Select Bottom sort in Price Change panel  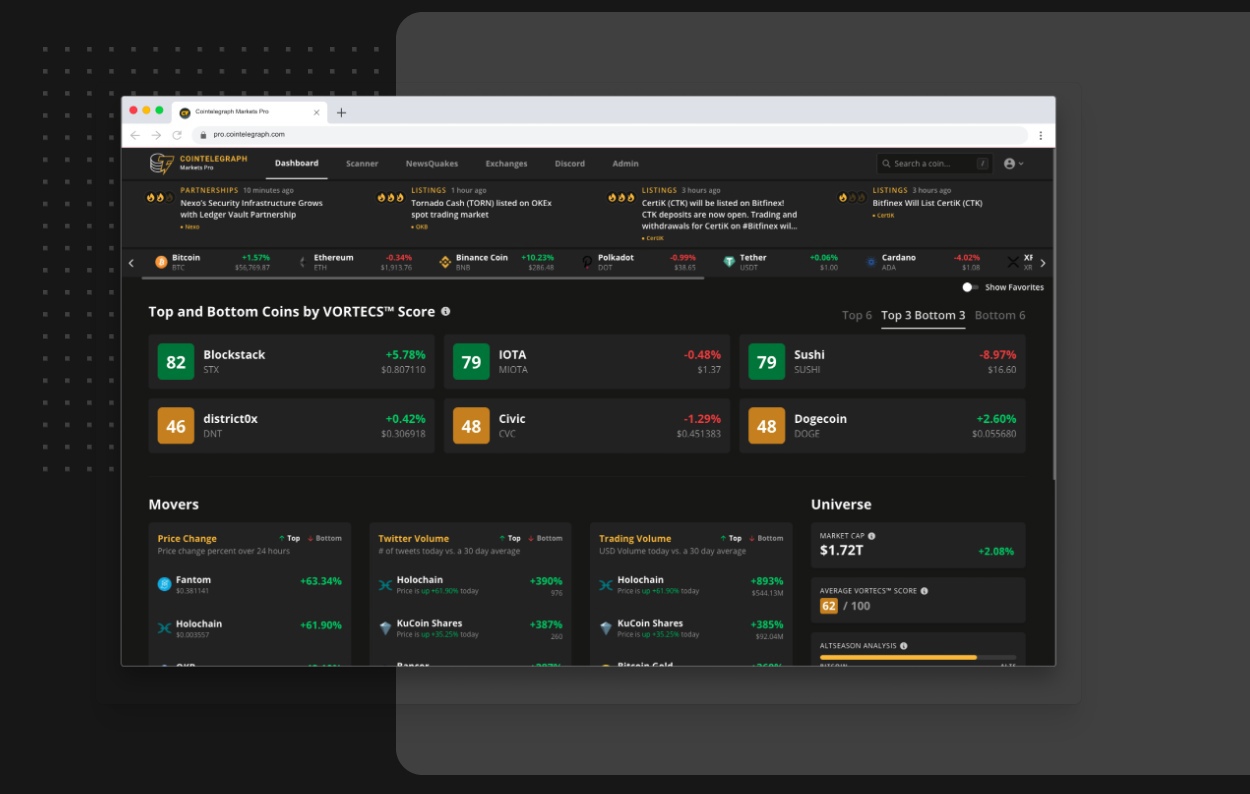coord(324,538)
